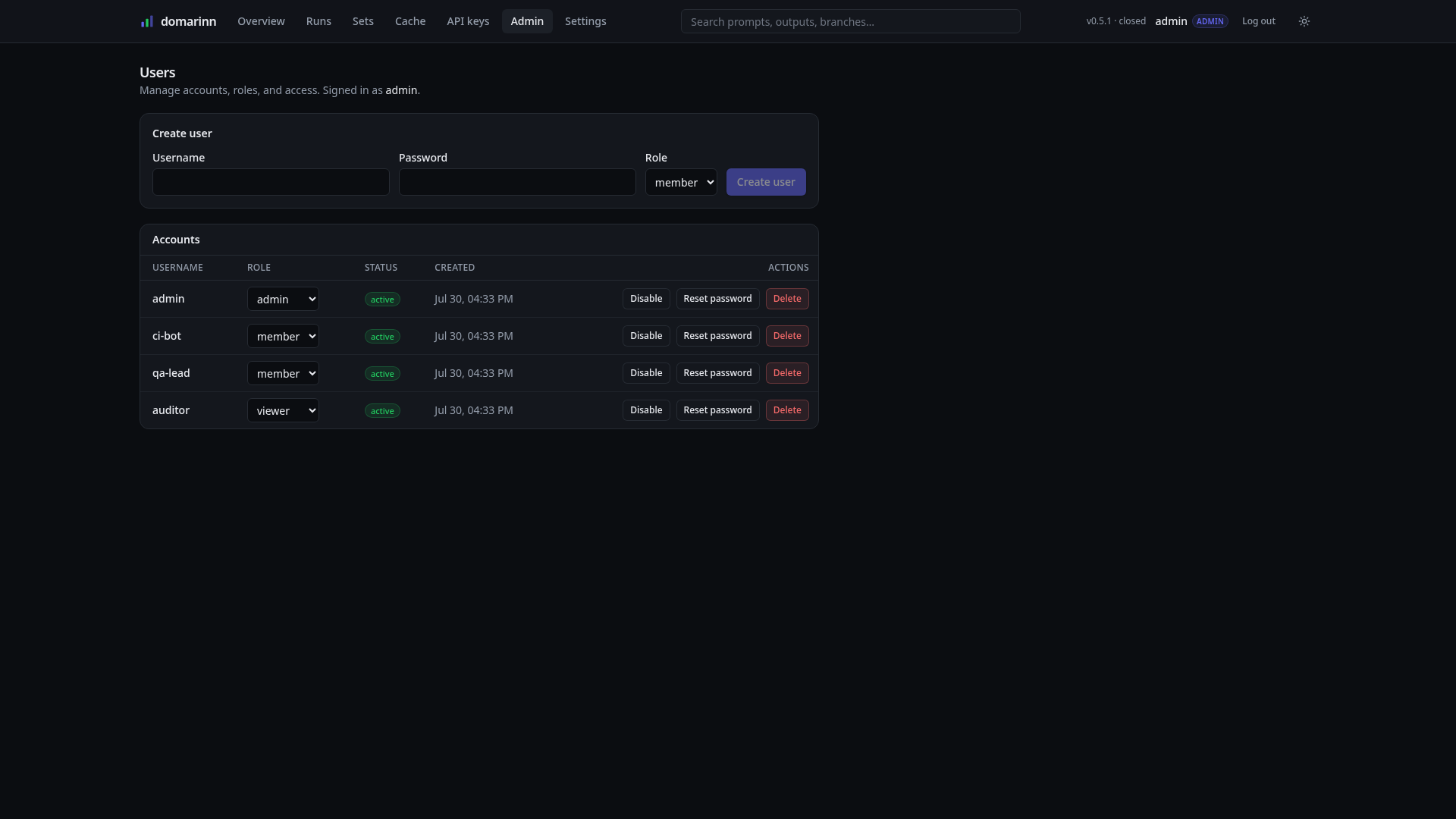Go to the Runs tab
This screenshot has width=1456, height=819.
pos(318,21)
